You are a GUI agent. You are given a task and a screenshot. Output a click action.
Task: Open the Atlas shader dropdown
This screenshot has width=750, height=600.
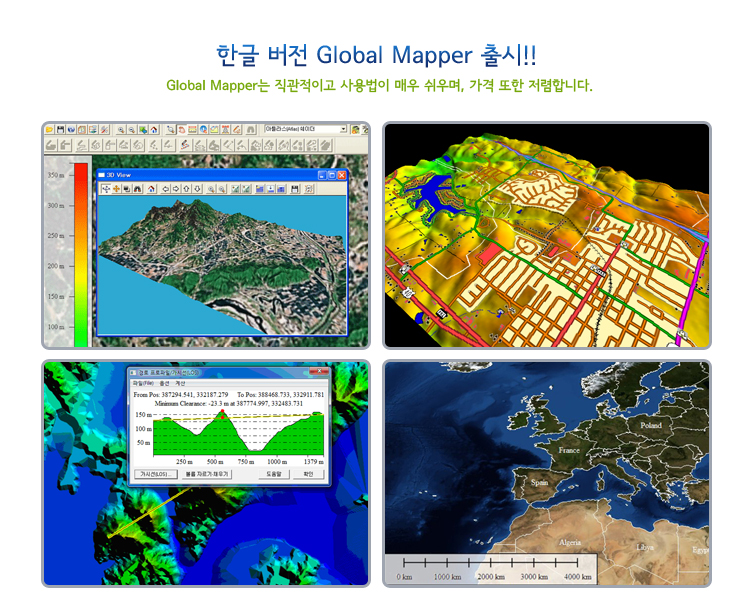(343, 129)
